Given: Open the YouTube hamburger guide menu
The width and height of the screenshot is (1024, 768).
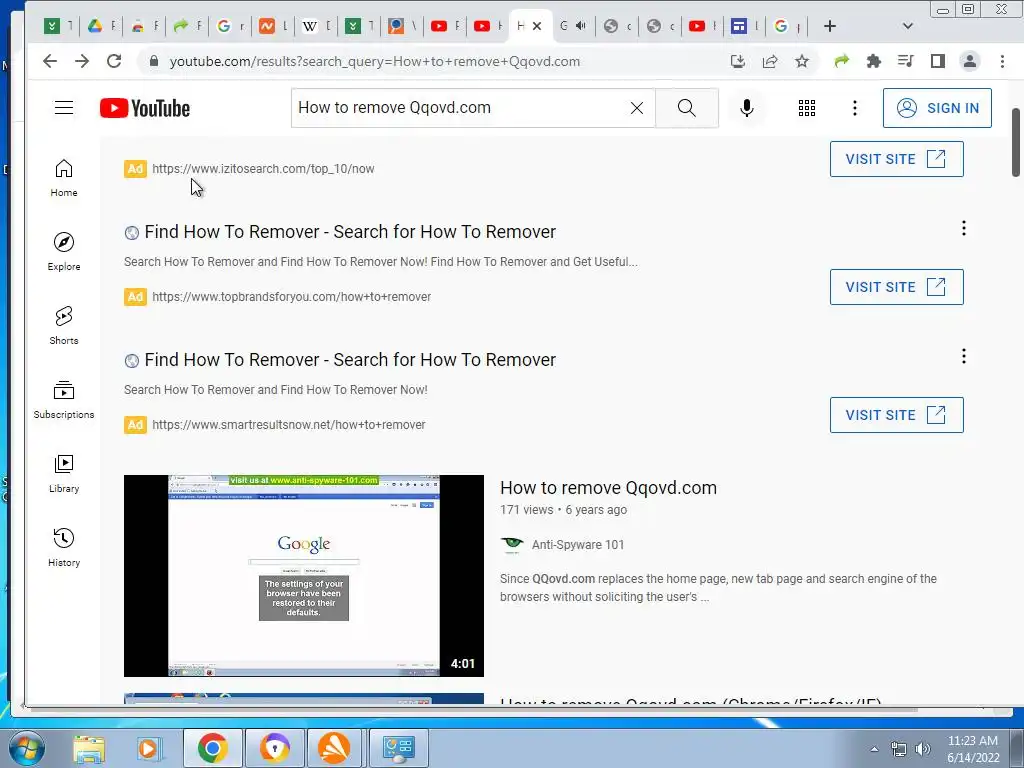Looking at the screenshot, I should [x=63, y=108].
